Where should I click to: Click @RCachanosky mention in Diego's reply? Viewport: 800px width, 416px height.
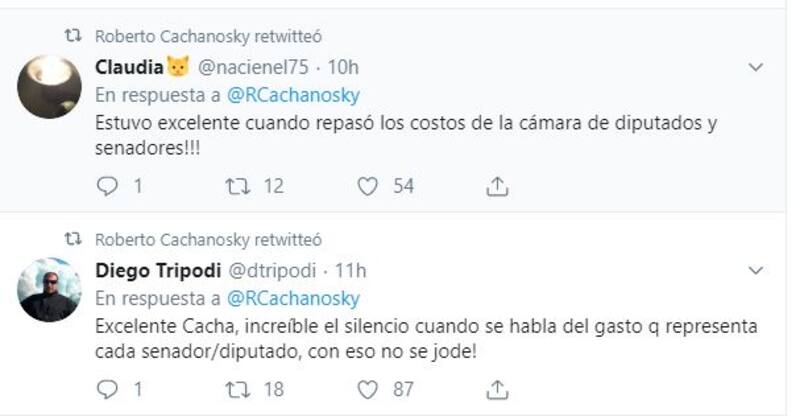(x=293, y=298)
